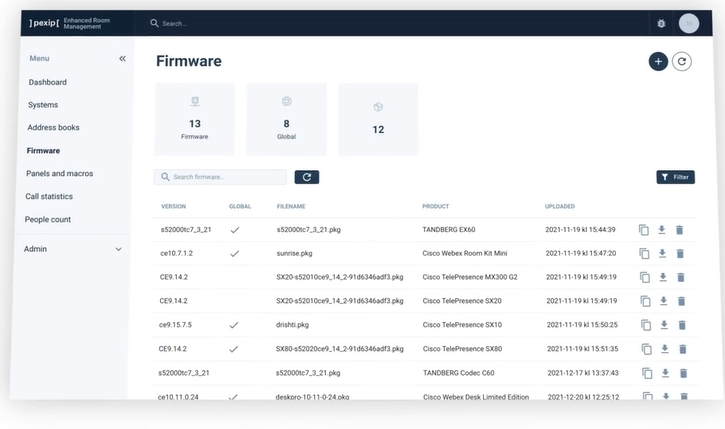The width and height of the screenshot is (725, 429).
Task: Open the user avatar menu
Action: (x=688, y=23)
